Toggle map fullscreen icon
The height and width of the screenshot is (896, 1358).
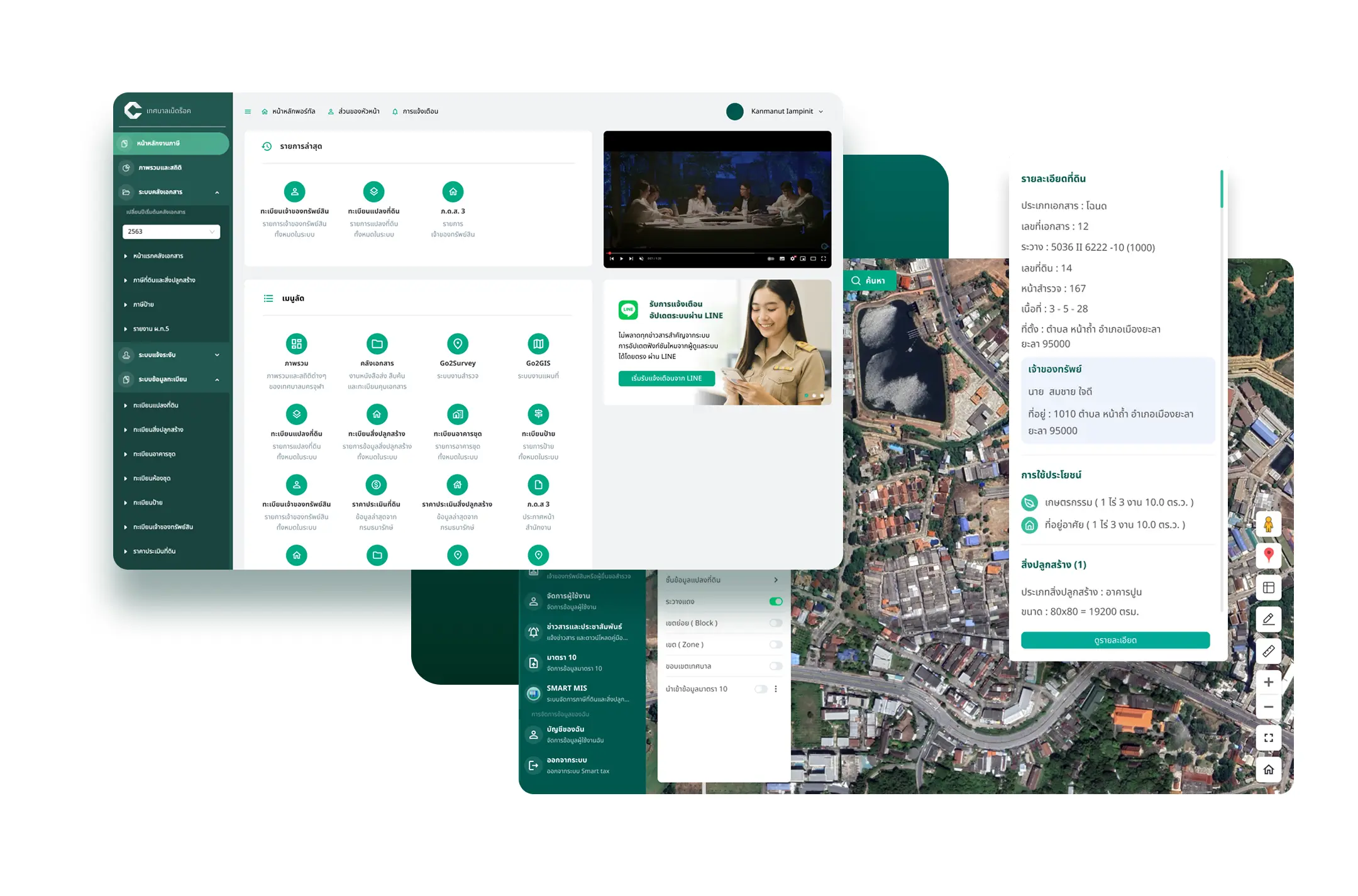pos(1268,738)
